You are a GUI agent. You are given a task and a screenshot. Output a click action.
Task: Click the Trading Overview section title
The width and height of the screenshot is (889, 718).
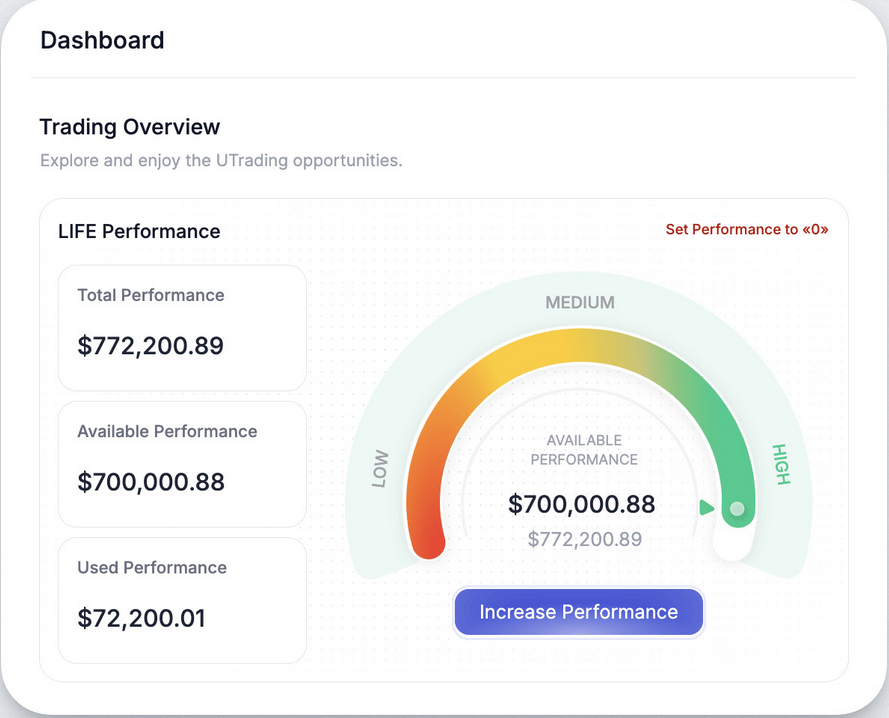pyautogui.click(x=129, y=127)
